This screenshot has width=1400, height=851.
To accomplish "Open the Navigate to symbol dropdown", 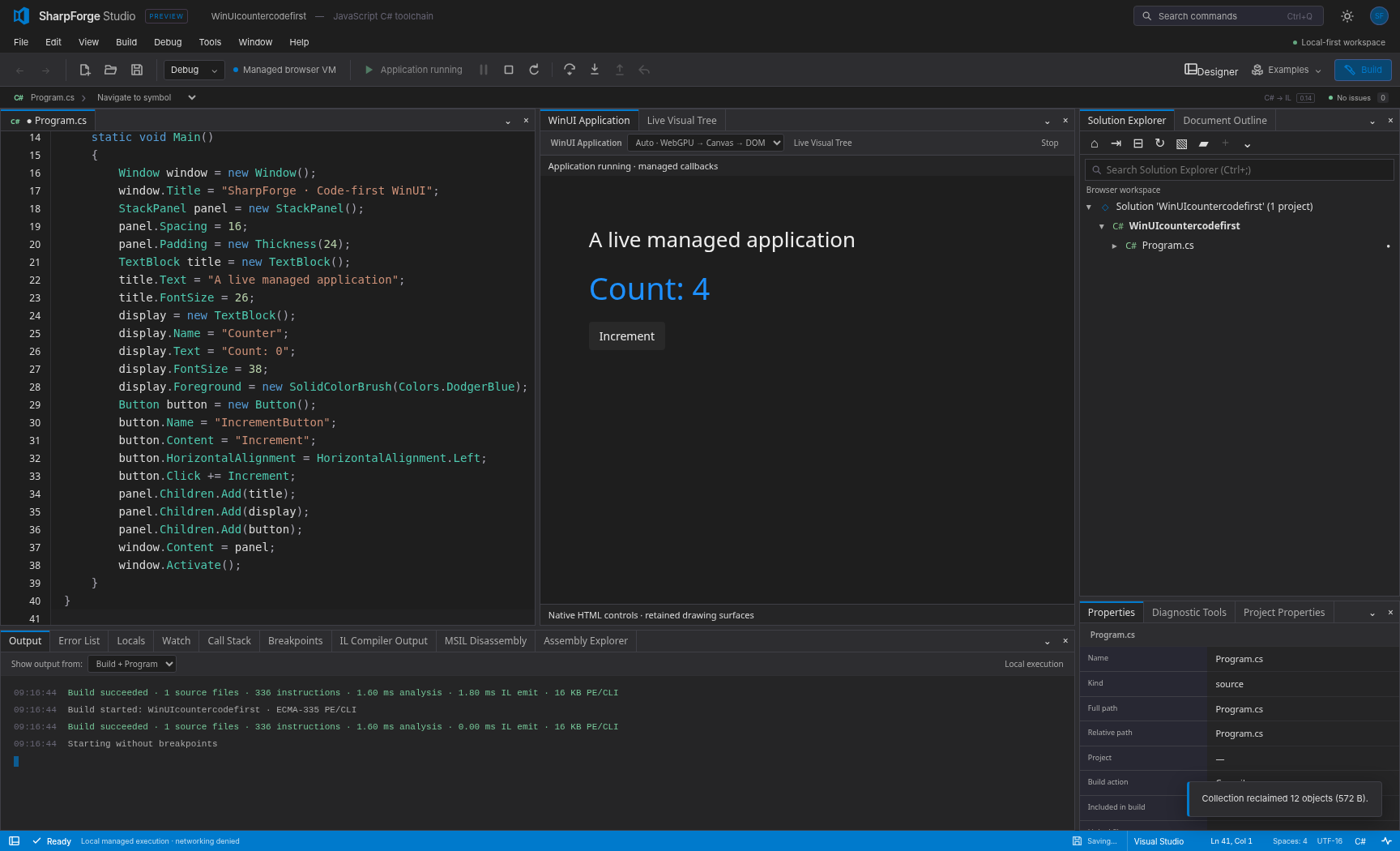I will pyautogui.click(x=147, y=97).
